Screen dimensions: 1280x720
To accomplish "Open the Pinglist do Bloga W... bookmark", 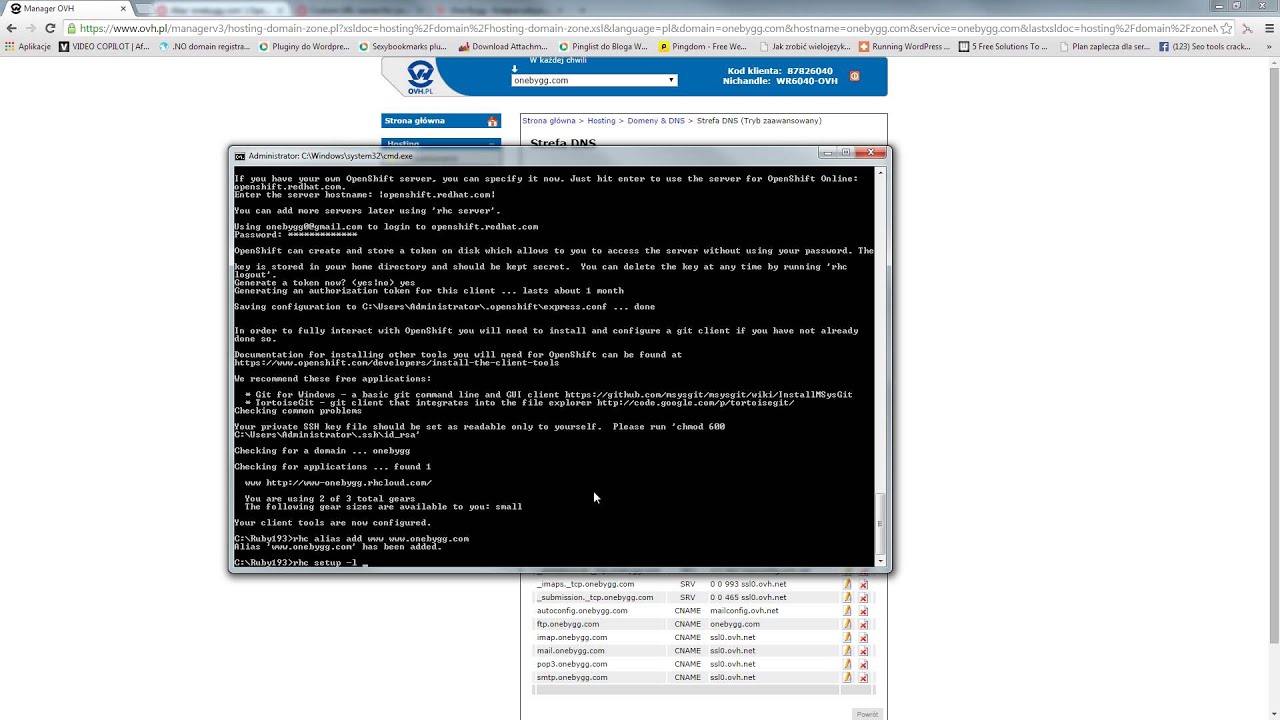I will click(x=603, y=46).
